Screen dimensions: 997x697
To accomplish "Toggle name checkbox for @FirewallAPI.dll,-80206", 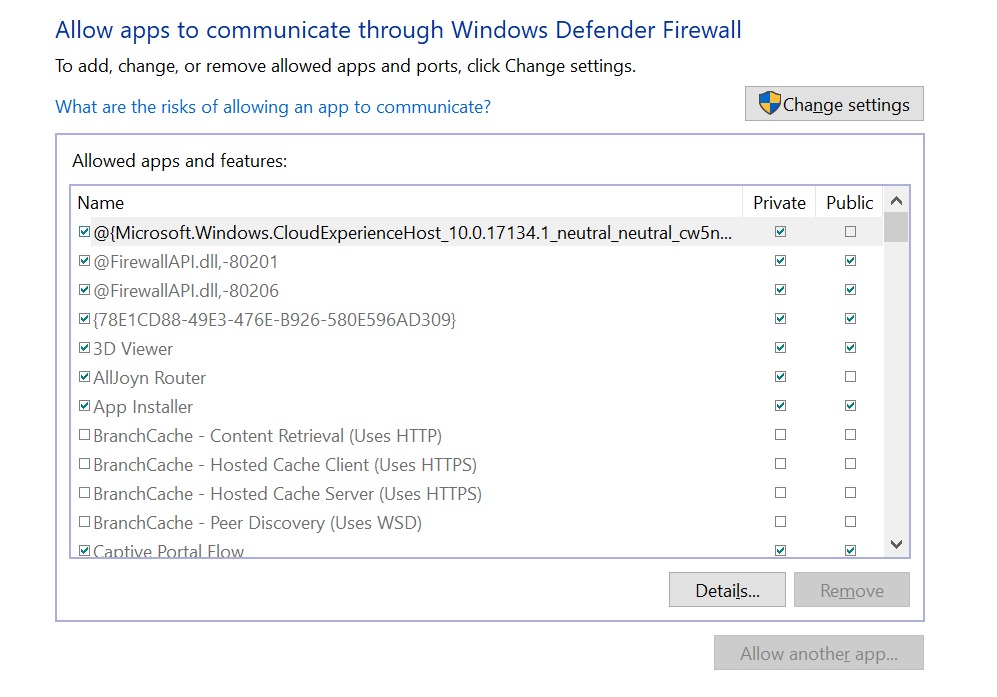I will coord(84,289).
